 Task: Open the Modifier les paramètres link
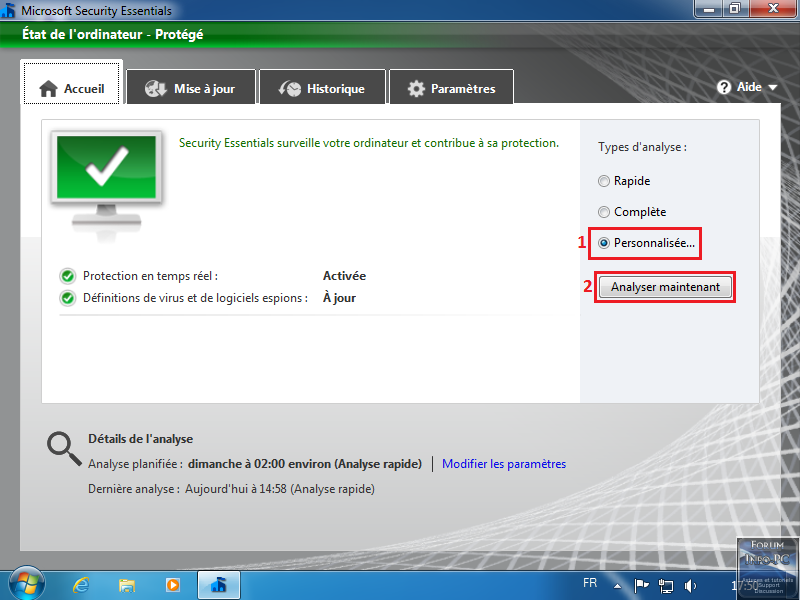coord(504,464)
